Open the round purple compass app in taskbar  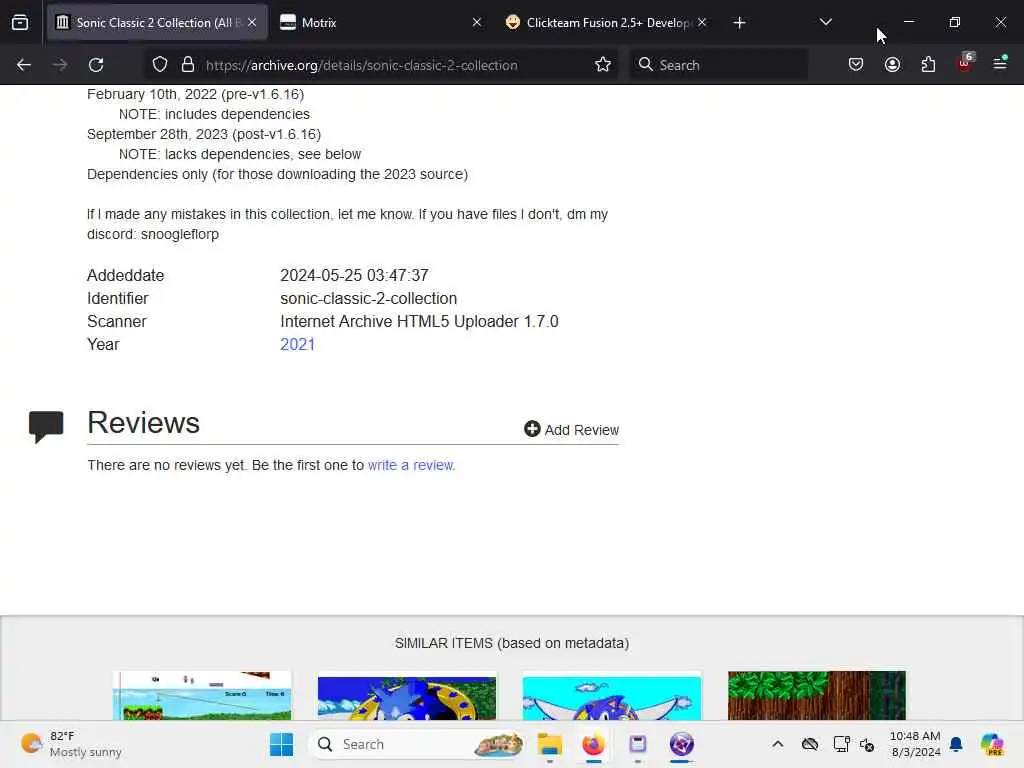point(682,744)
